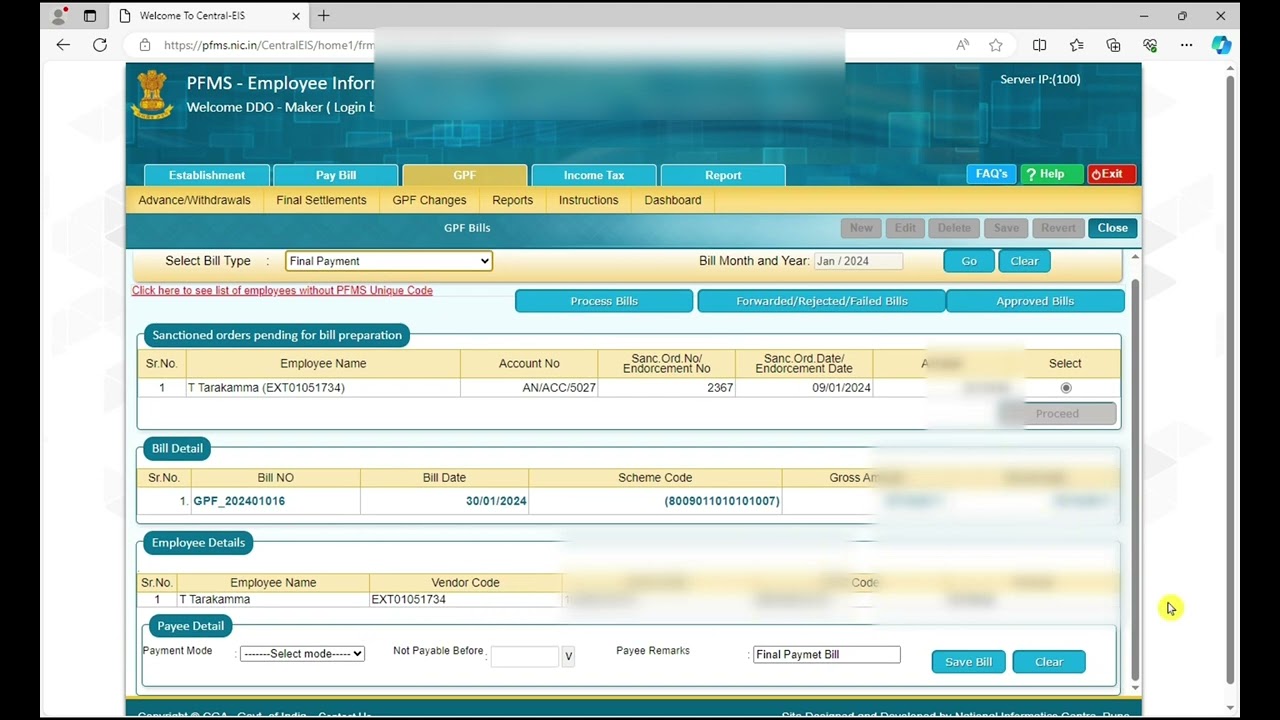Image resolution: width=1280 pixels, height=720 pixels.
Task: Click Process Bills button
Action: tap(604, 301)
